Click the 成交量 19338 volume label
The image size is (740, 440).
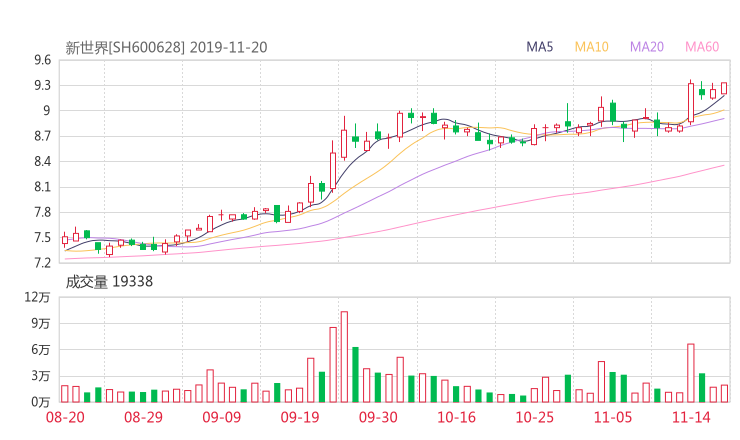[109, 282]
